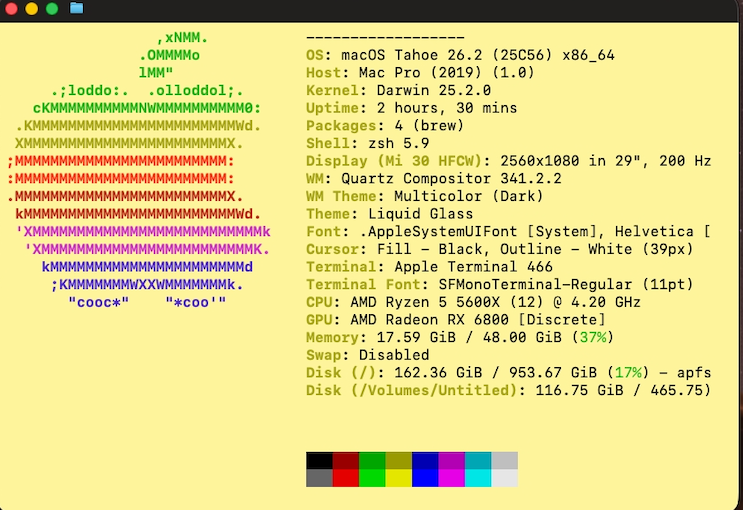This screenshot has width=743, height=510.
Task: Click the 'Disk (/Volumes/Untitled)' label
Action: [411, 391]
